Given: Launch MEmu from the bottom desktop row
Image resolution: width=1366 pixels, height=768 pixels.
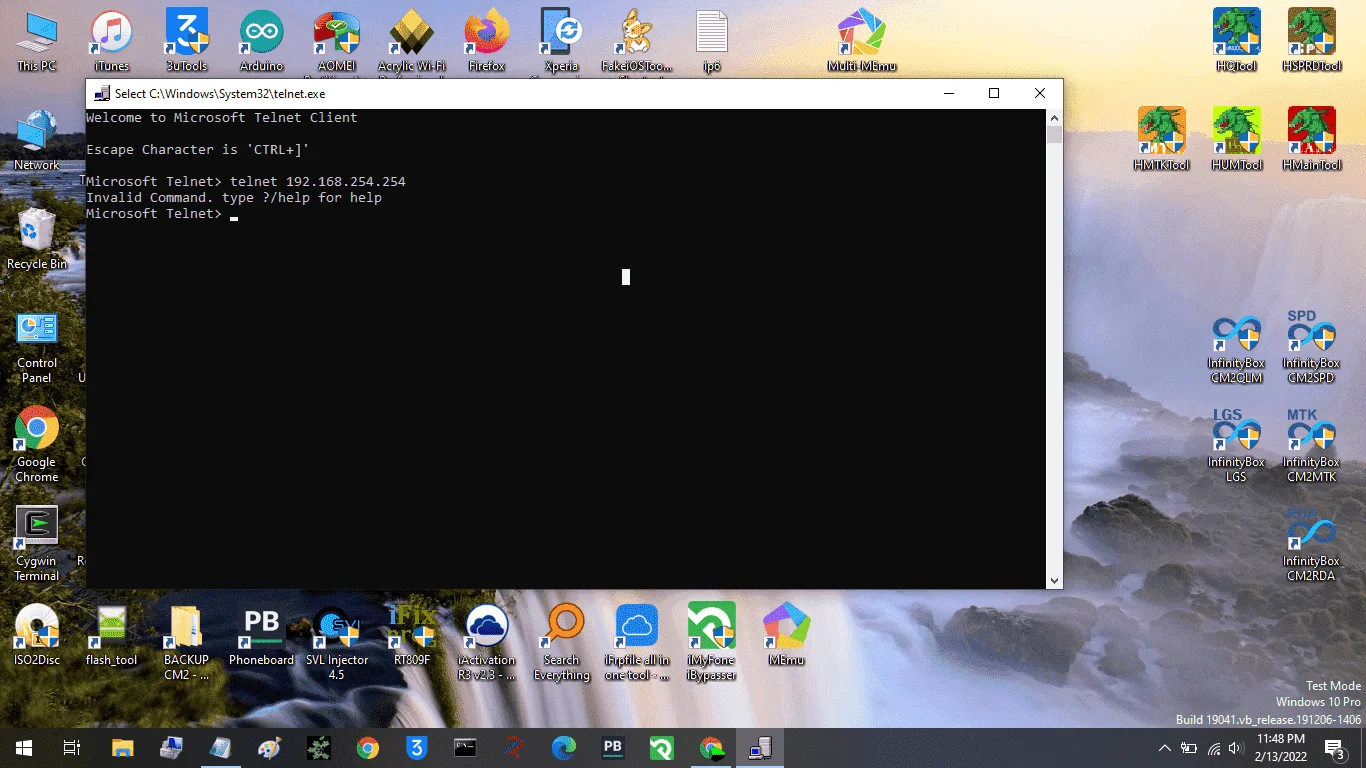Looking at the screenshot, I should tap(787, 635).
